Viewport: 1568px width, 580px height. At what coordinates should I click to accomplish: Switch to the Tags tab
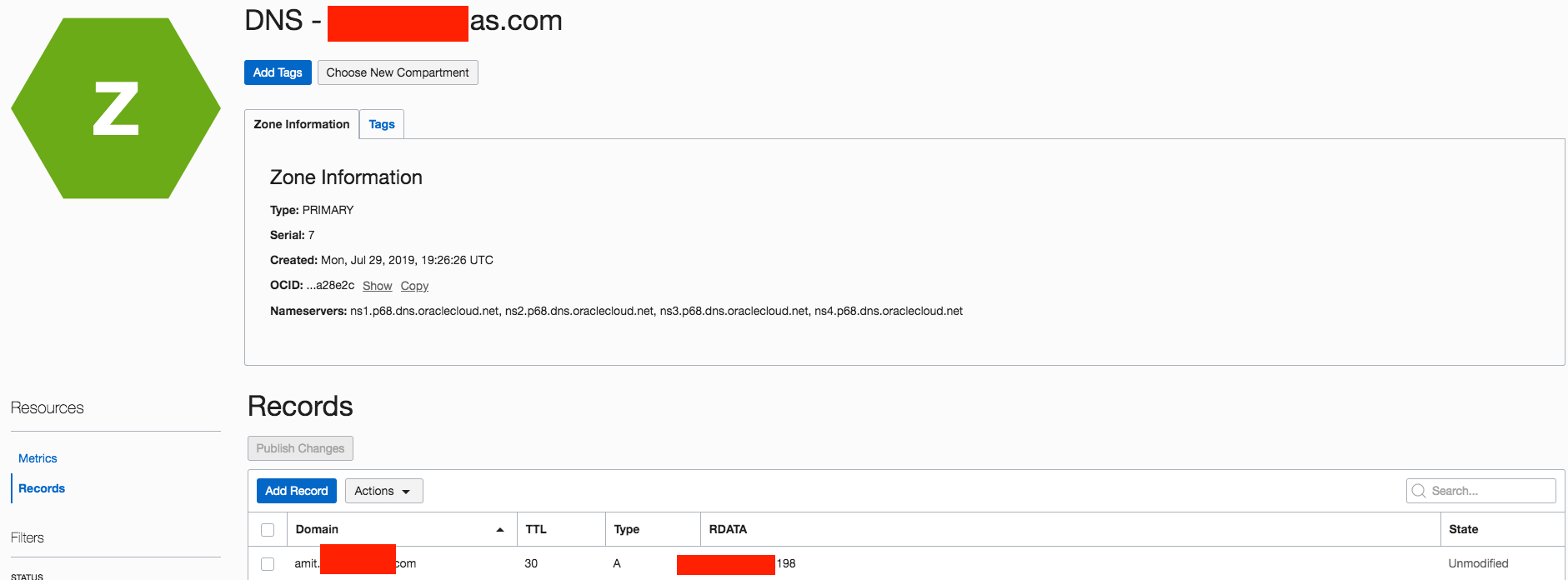(x=382, y=124)
